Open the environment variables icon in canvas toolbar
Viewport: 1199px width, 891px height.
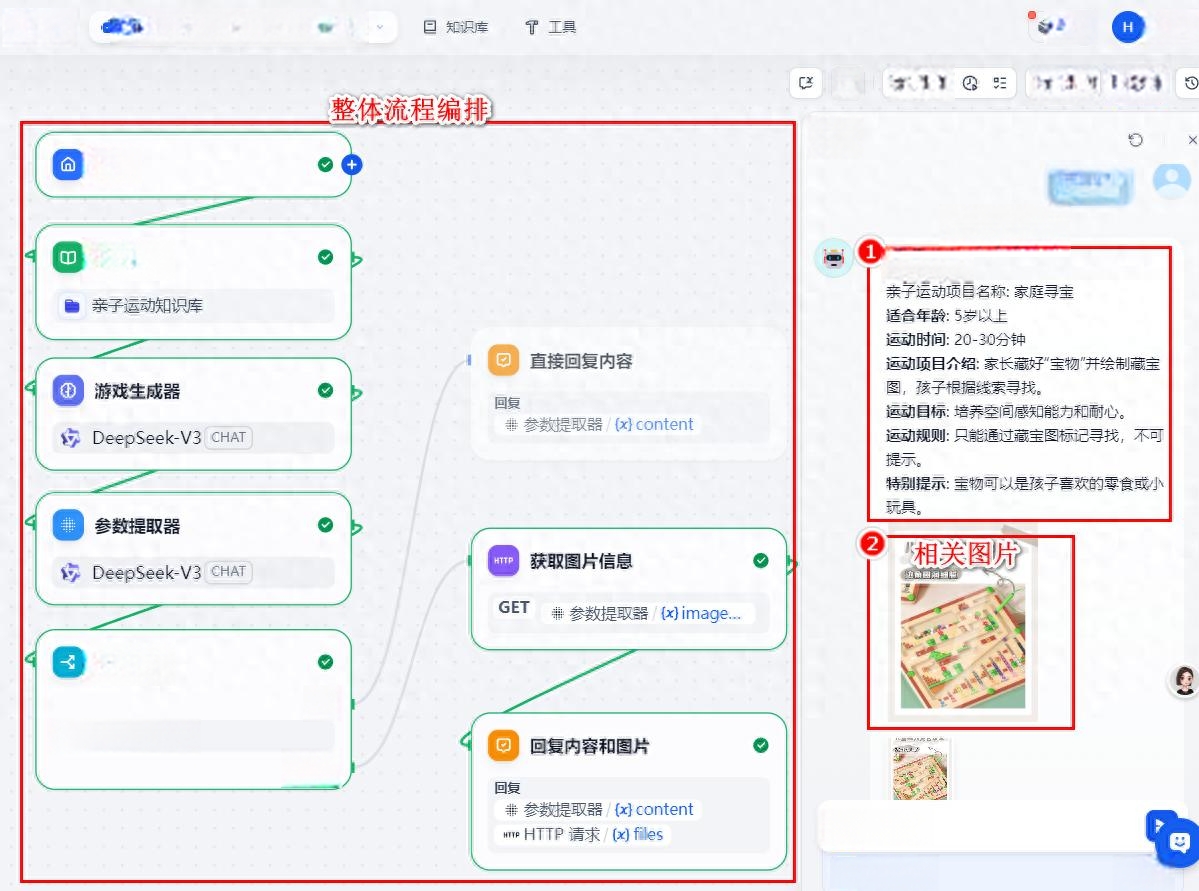806,83
